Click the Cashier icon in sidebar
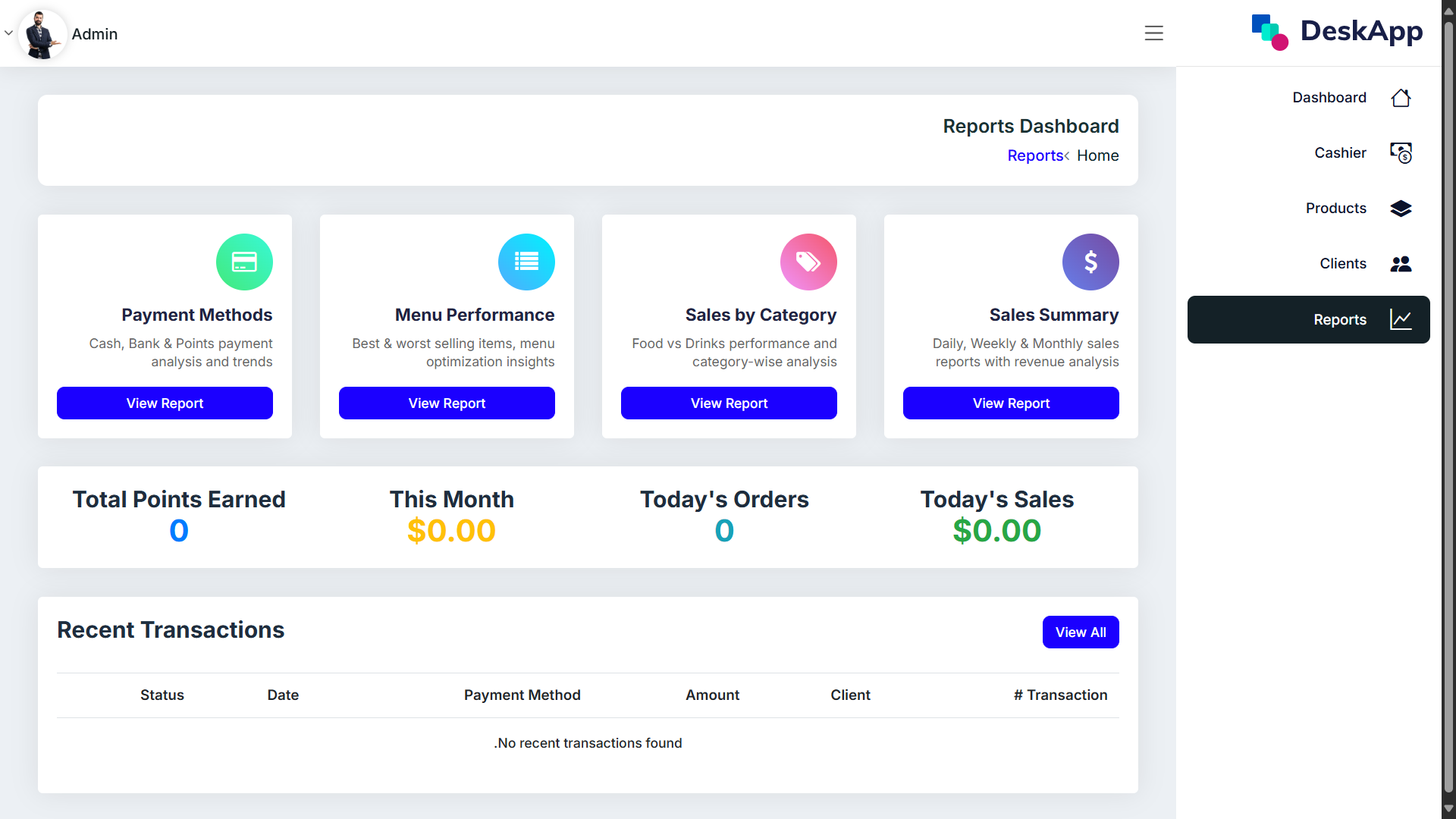The image size is (1456, 819). [1400, 153]
